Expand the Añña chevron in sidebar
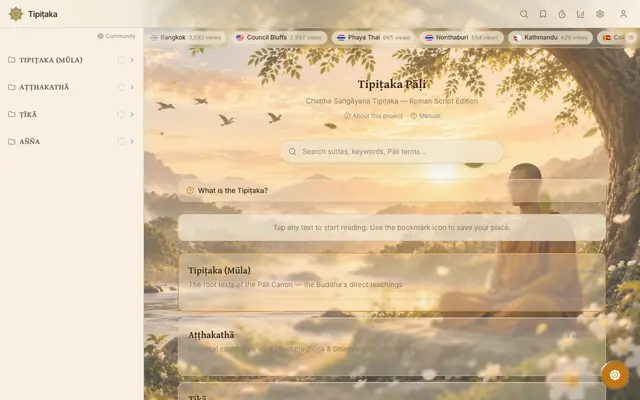This screenshot has height=400, width=640. (x=132, y=141)
